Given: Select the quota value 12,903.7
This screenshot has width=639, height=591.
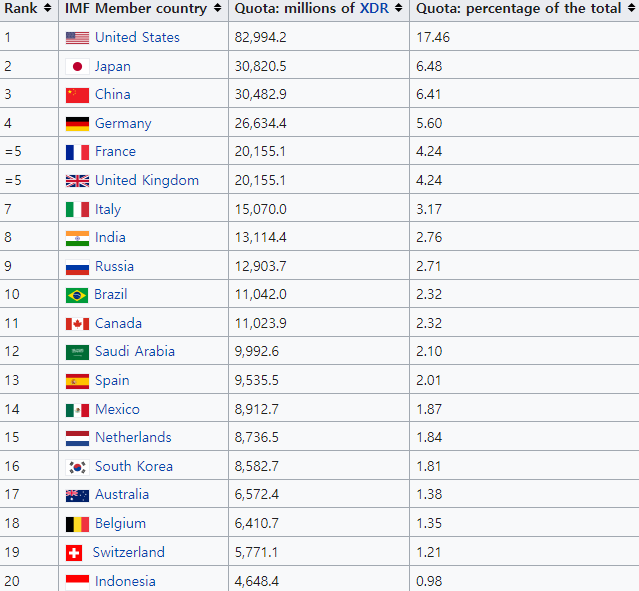Looking at the screenshot, I should (260, 267).
